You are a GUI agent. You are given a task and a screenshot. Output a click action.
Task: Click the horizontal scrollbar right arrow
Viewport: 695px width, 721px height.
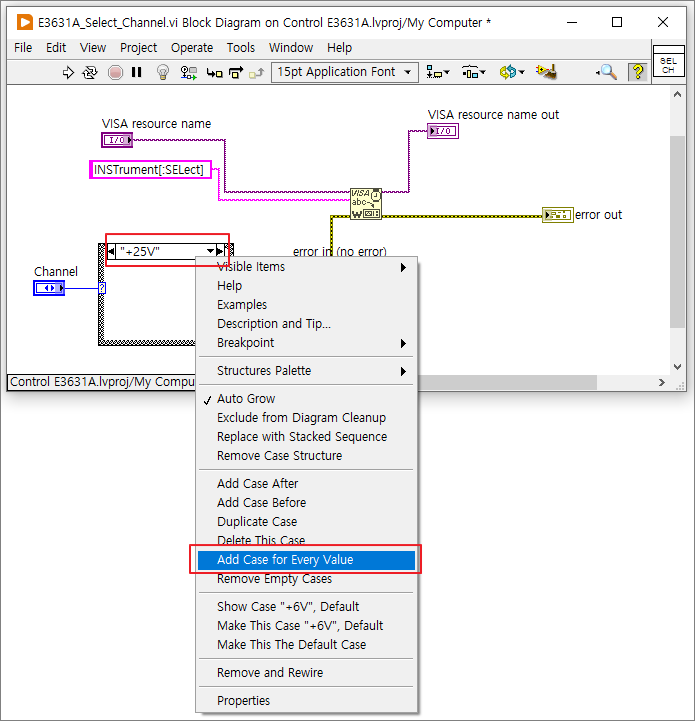pos(661,382)
